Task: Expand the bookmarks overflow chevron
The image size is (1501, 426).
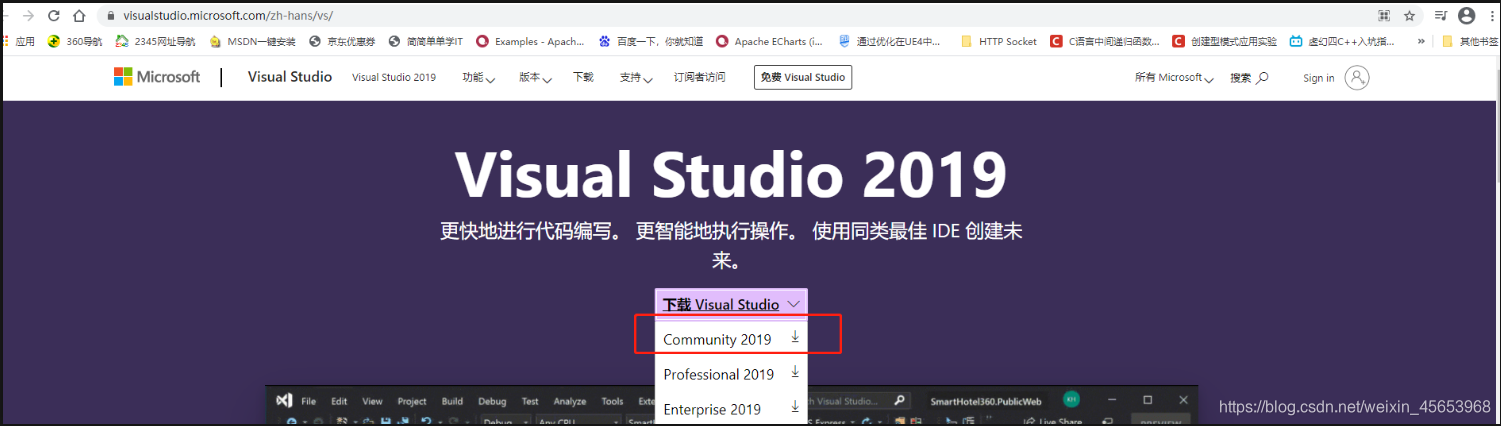Action: (1421, 42)
